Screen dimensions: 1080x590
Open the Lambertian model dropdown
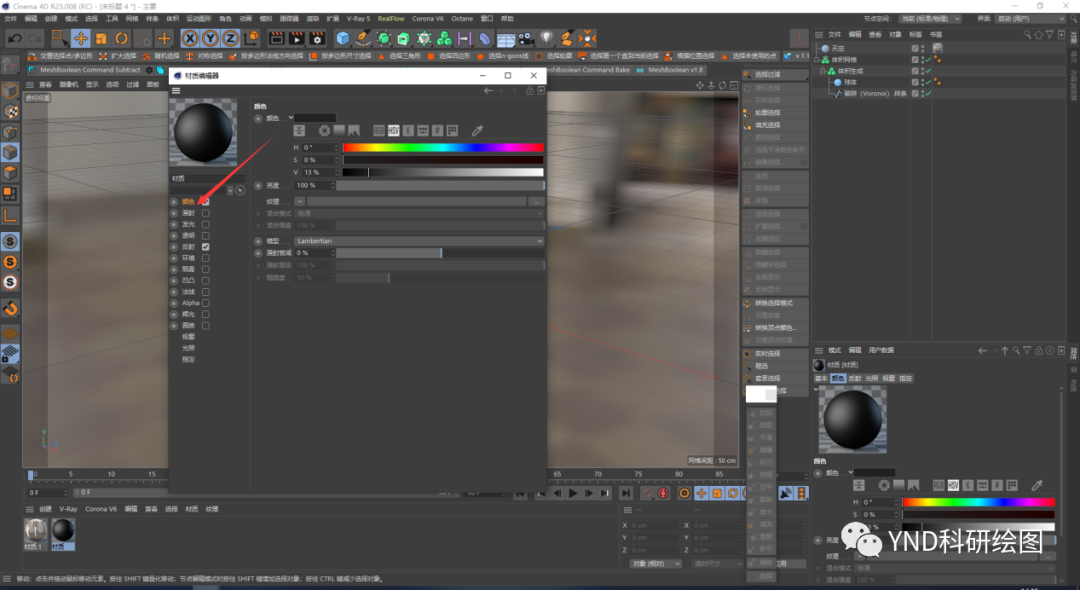tap(419, 241)
